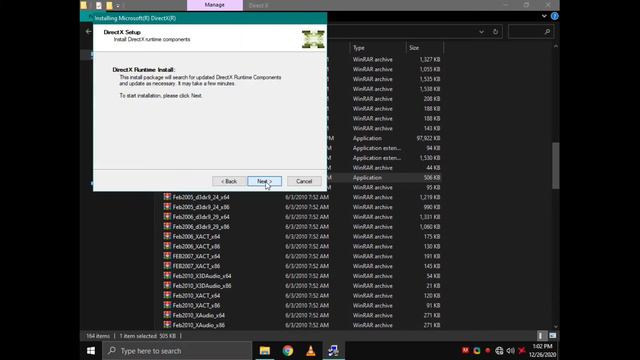Click the volume speaker tray icon

pos(510,351)
